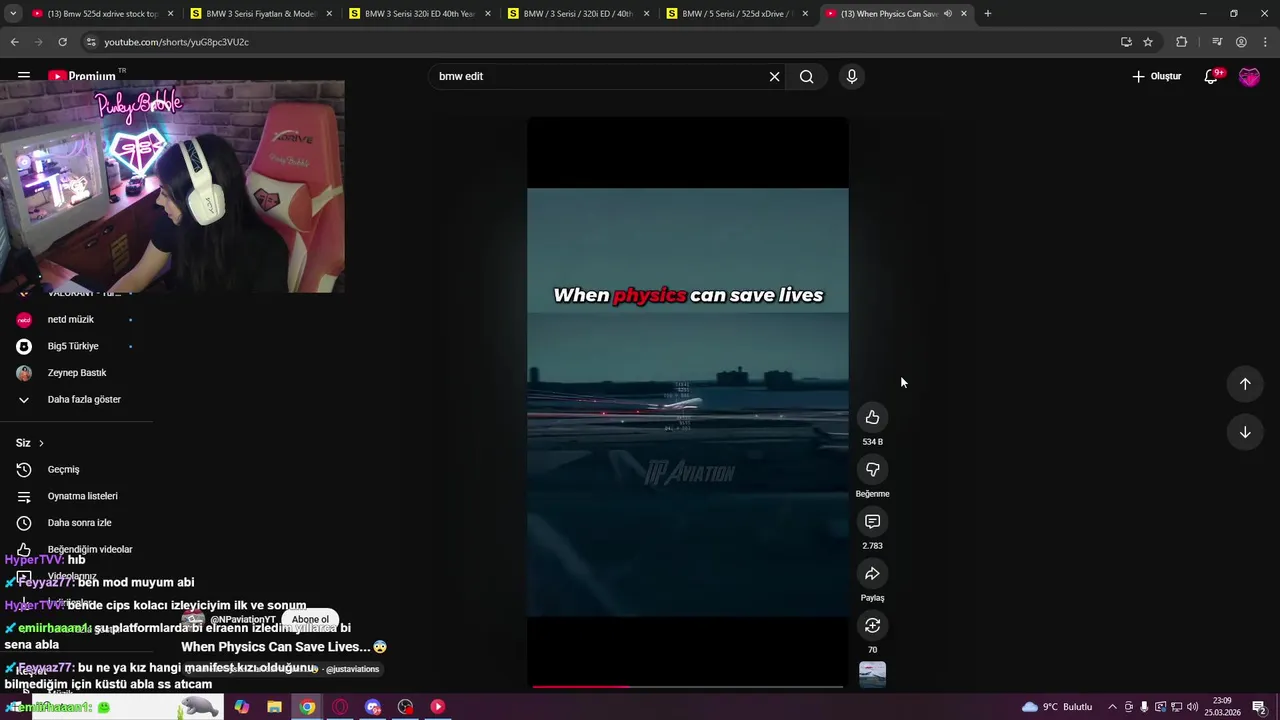The height and width of the screenshot is (720, 1280).
Task: Reload the page
Action: click(x=62, y=42)
